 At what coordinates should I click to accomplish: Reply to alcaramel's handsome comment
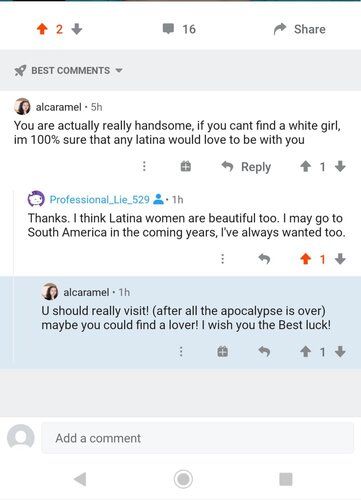246,166
